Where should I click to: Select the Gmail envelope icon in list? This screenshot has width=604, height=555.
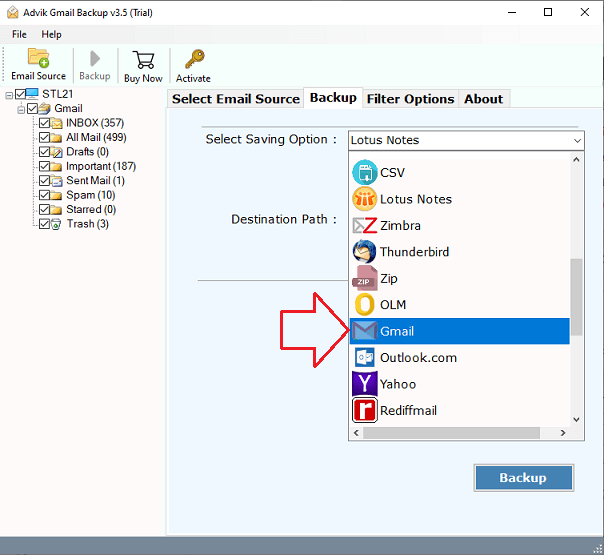[x=364, y=331]
